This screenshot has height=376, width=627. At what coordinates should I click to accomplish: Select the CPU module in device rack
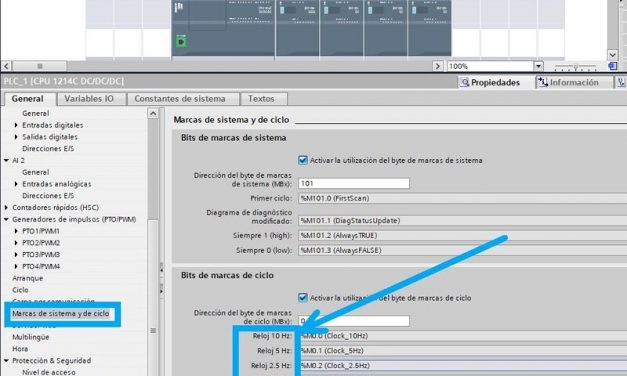pos(223,28)
